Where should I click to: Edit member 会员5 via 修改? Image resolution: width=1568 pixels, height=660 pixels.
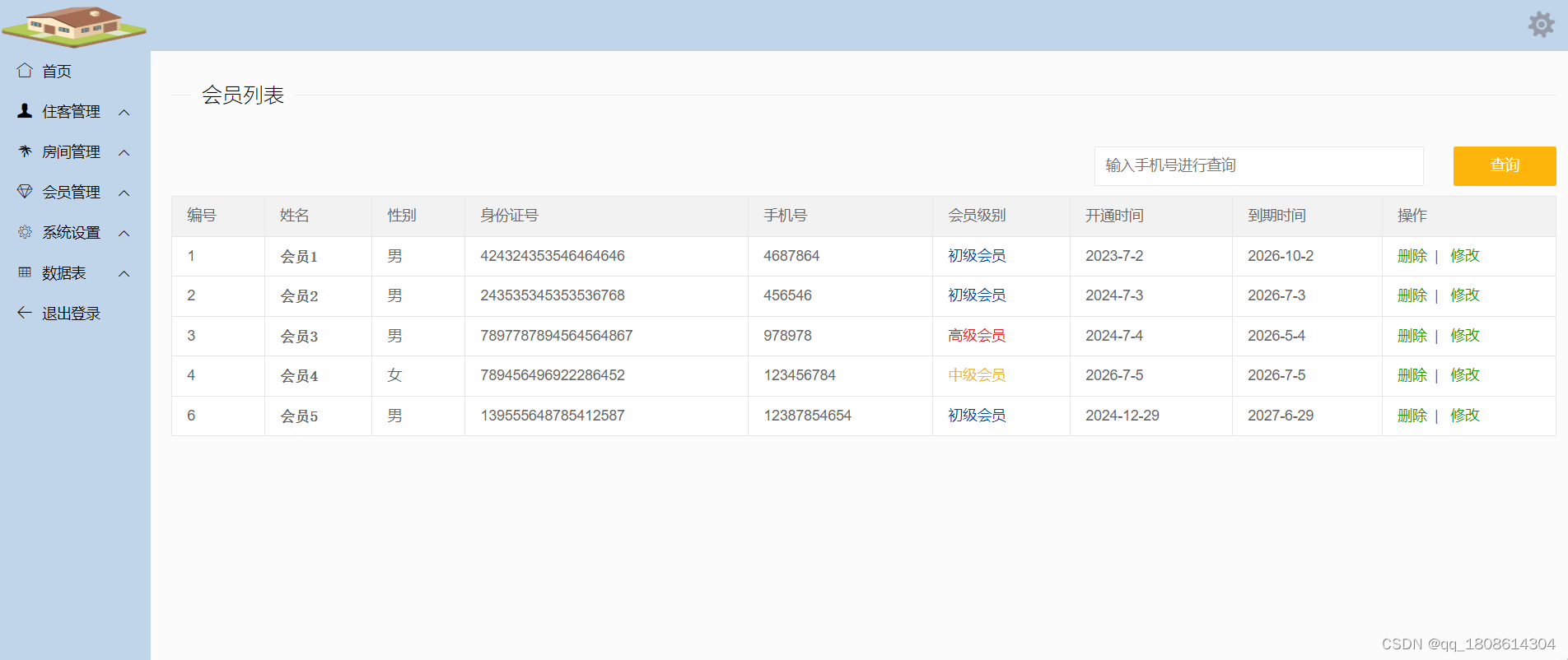[x=1465, y=416]
